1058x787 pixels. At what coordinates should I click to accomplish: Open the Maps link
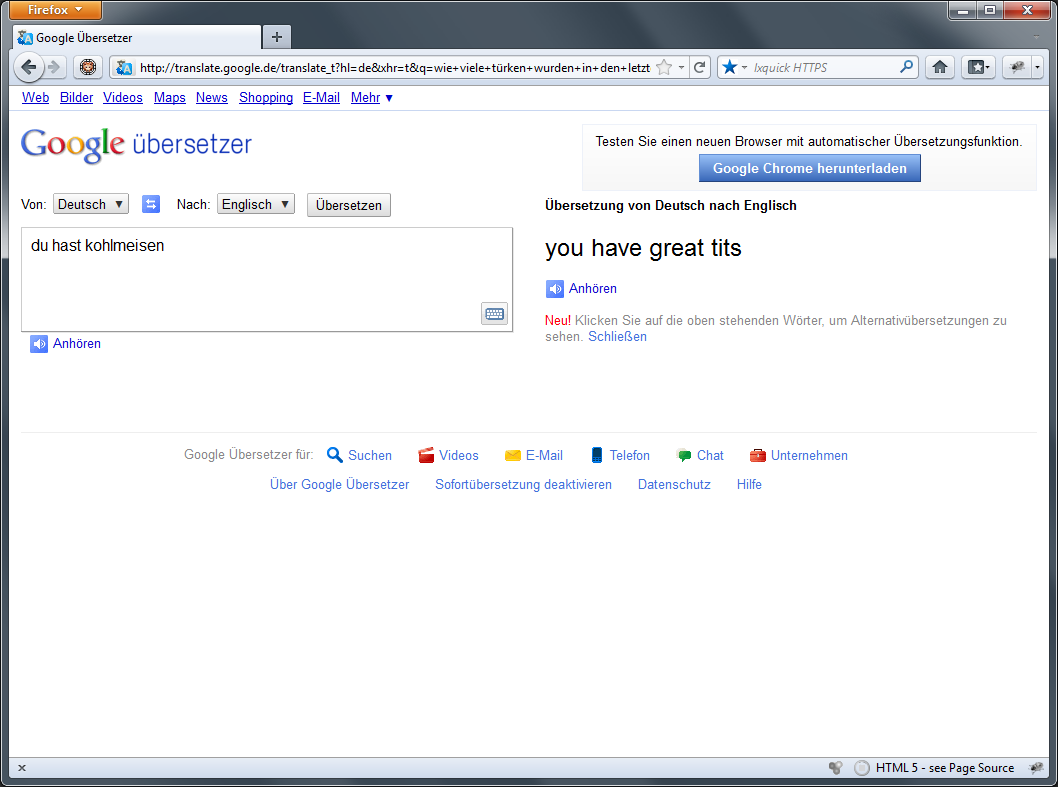pyautogui.click(x=169, y=98)
